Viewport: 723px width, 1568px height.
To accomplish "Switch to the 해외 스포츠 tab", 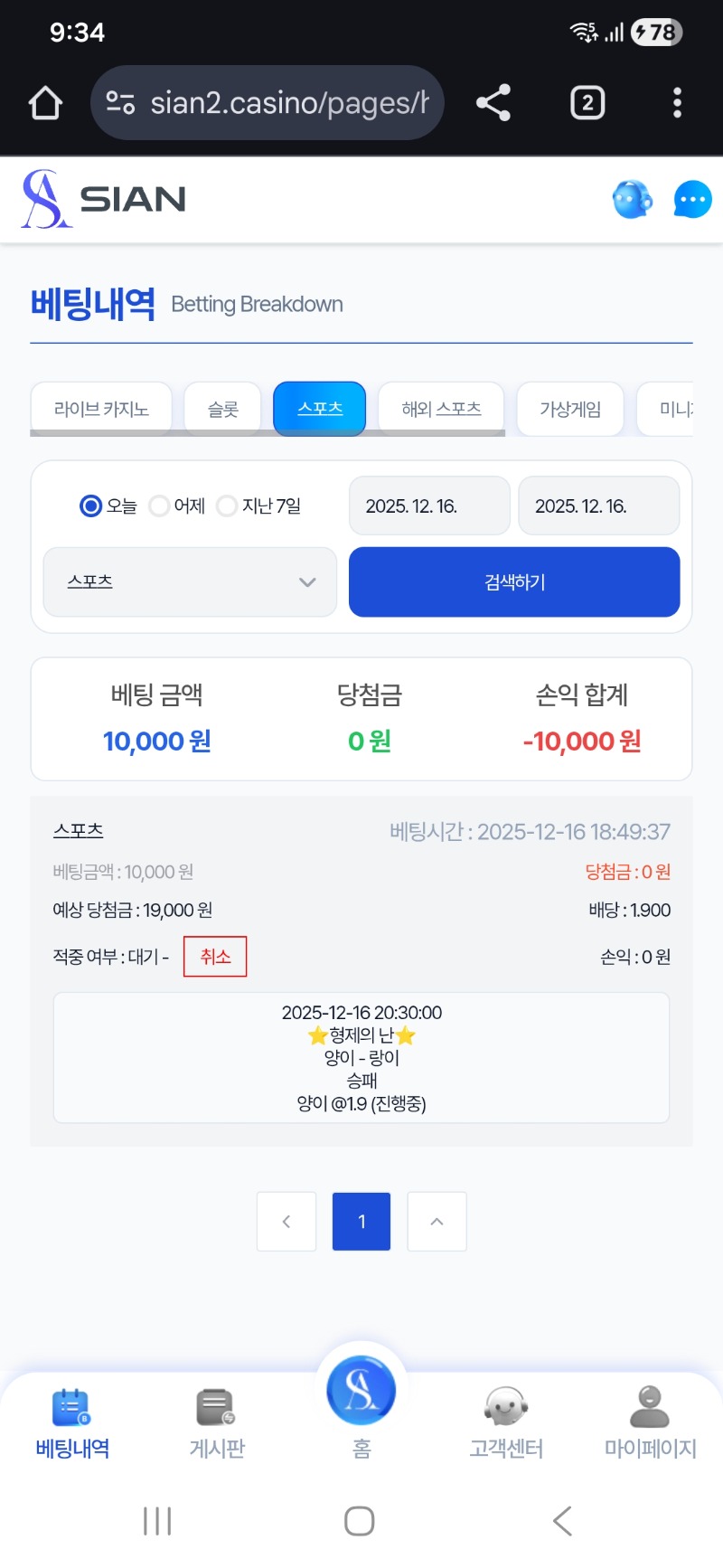I will coord(441,409).
